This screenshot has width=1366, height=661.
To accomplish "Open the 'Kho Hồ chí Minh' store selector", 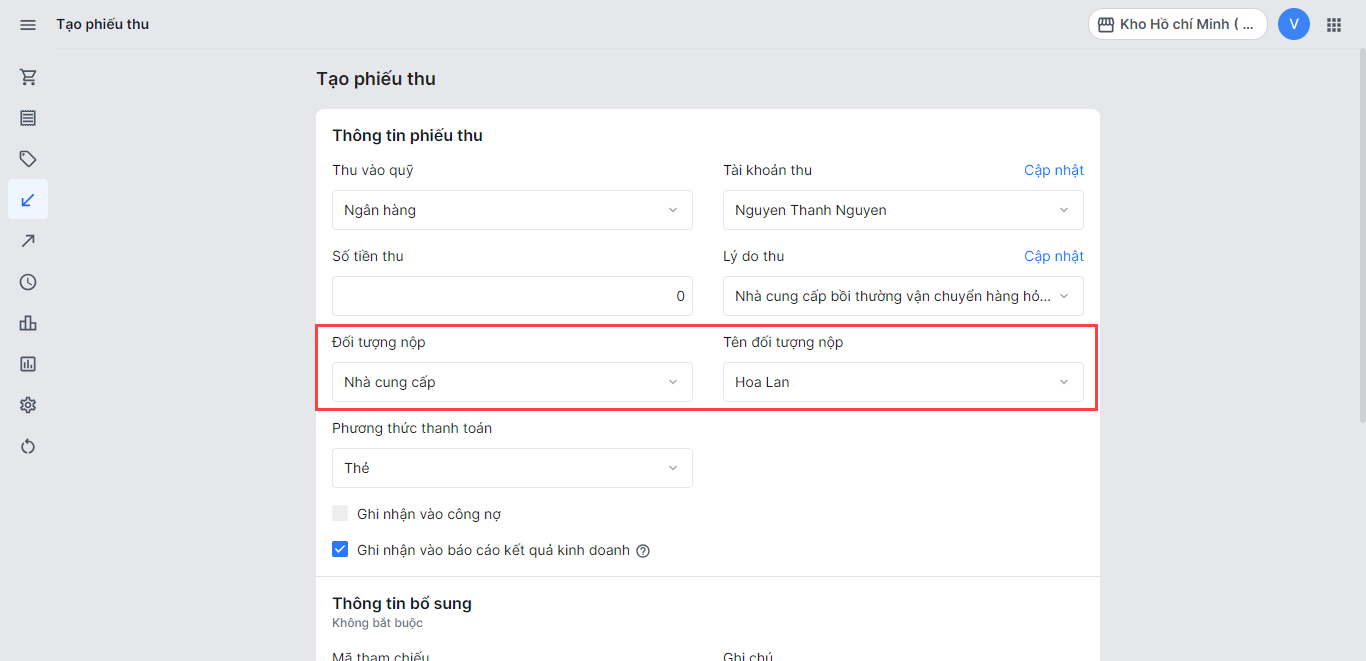I will [x=1177, y=24].
